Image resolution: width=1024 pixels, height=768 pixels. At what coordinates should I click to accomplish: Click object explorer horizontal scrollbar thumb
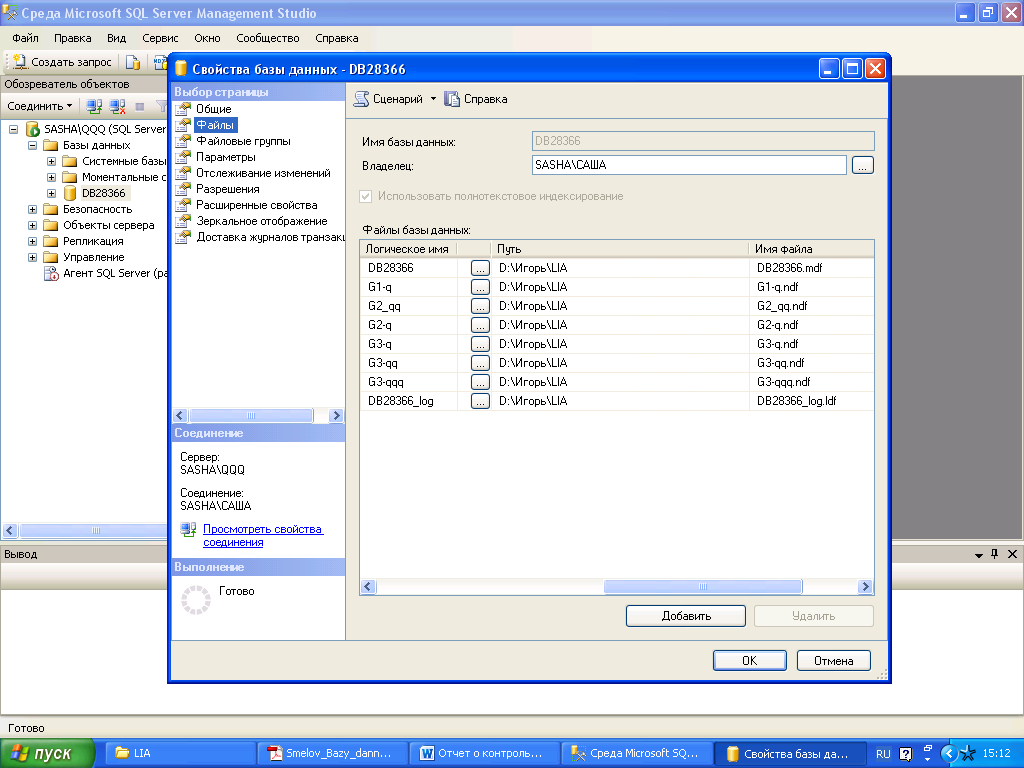[x=95, y=530]
